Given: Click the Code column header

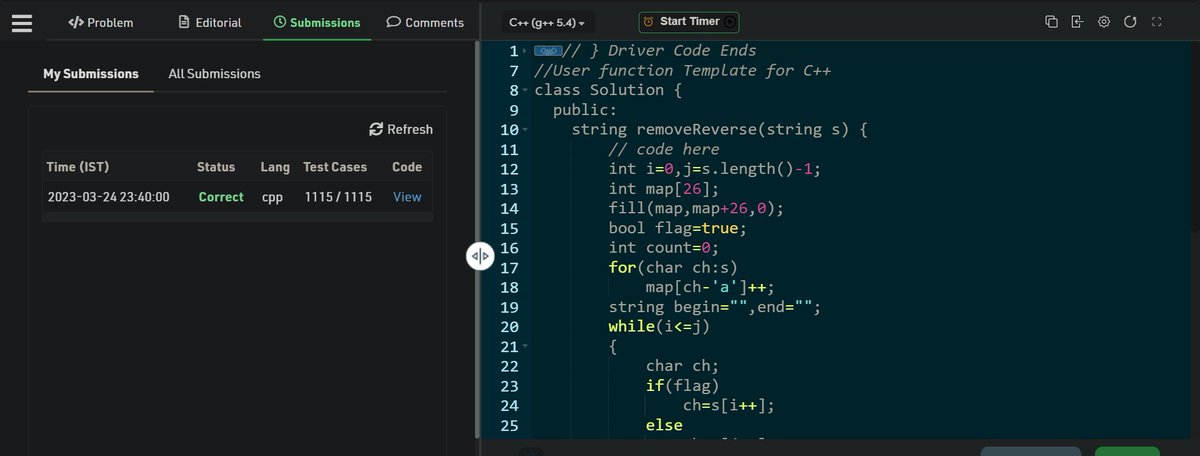Looking at the screenshot, I should 407,167.
